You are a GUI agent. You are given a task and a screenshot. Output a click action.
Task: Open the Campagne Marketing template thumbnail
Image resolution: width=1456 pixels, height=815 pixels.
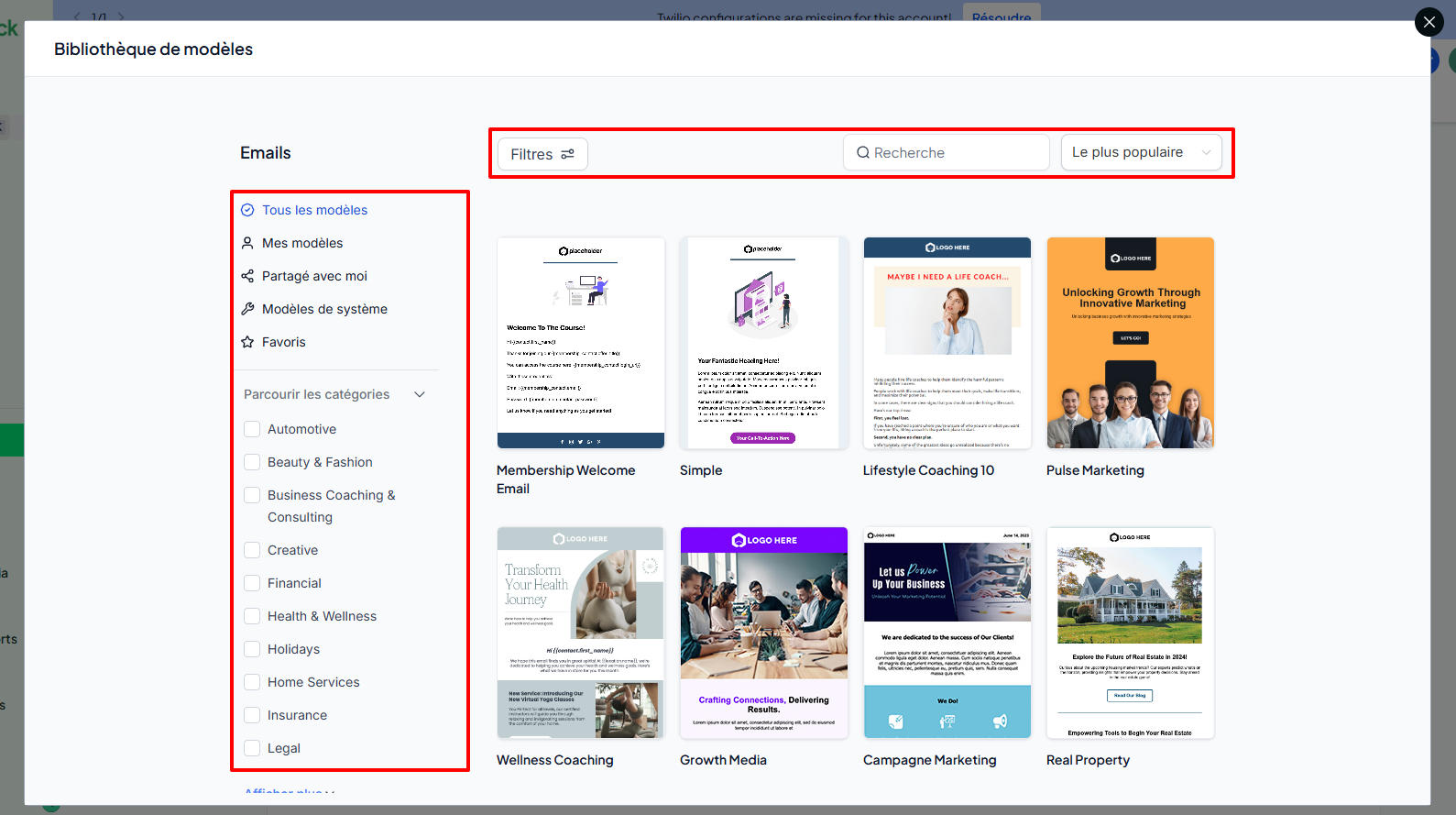947,633
